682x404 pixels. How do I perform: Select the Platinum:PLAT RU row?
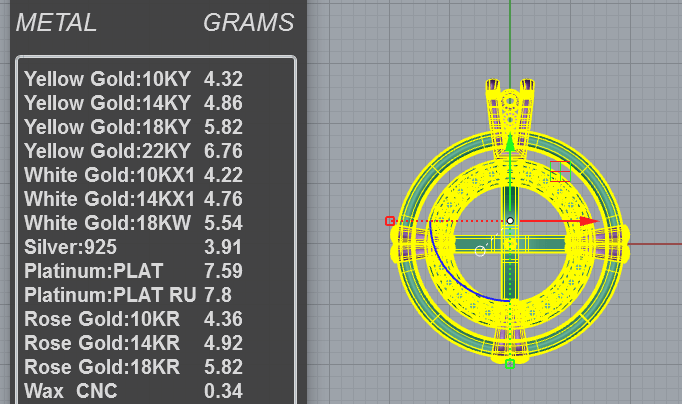[x=128, y=295]
